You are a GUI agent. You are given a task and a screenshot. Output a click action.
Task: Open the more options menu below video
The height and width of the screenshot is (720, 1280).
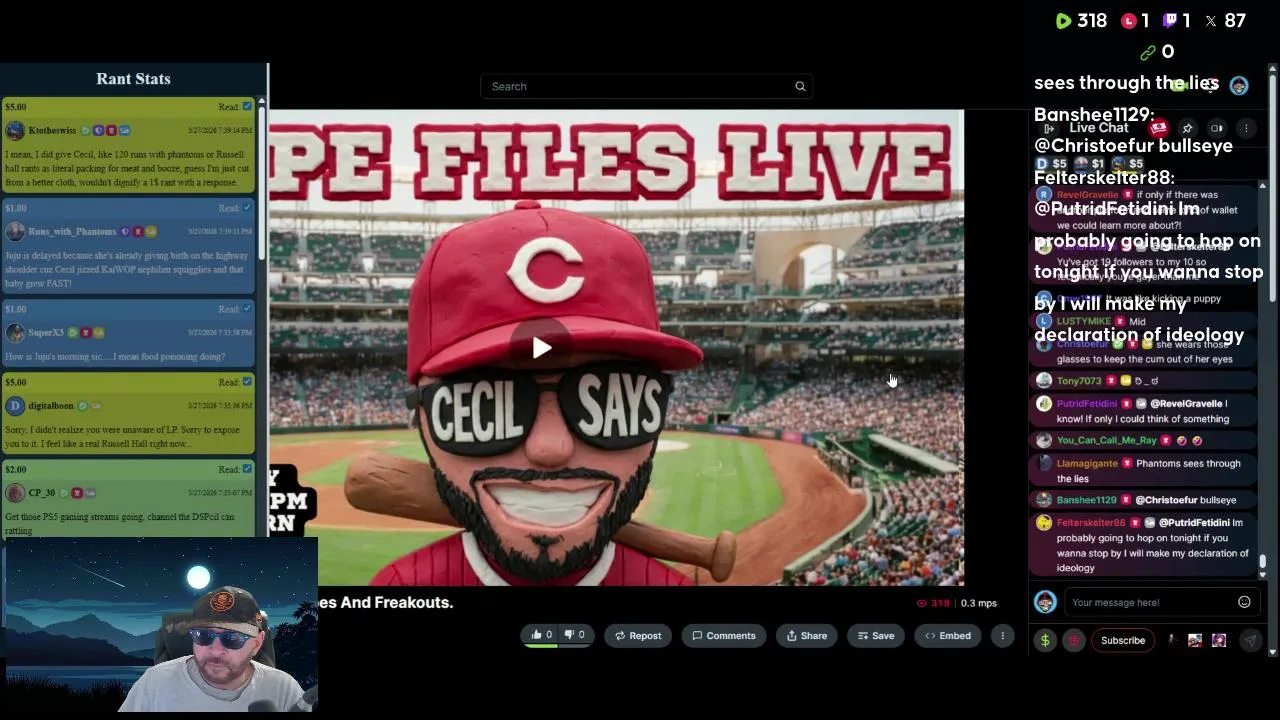pos(1002,636)
